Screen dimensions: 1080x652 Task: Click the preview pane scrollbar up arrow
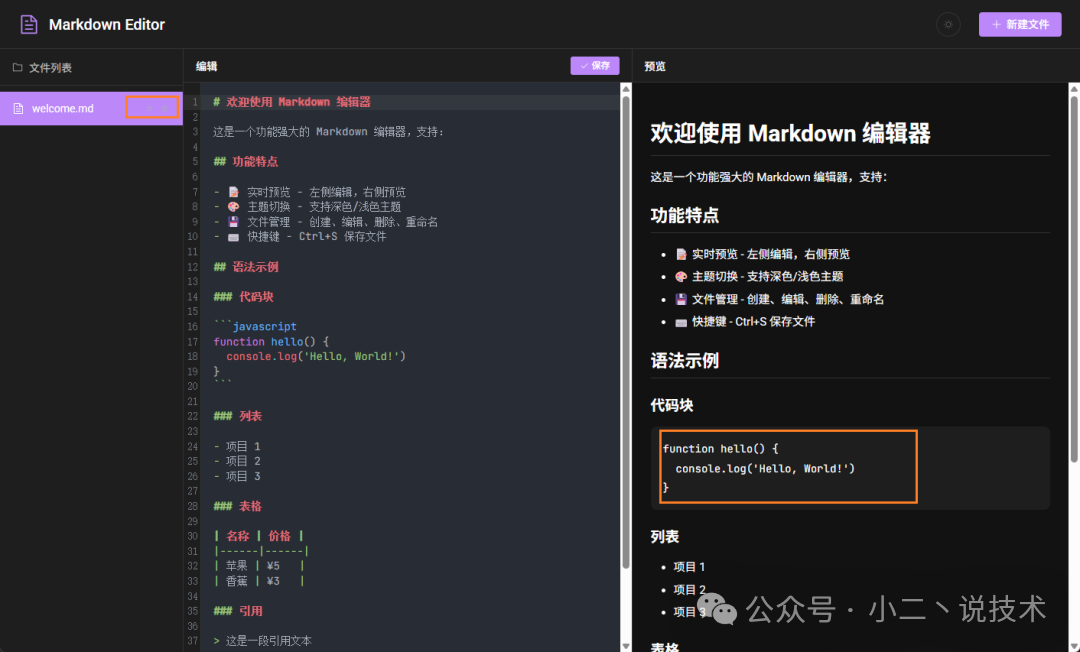[1074, 89]
